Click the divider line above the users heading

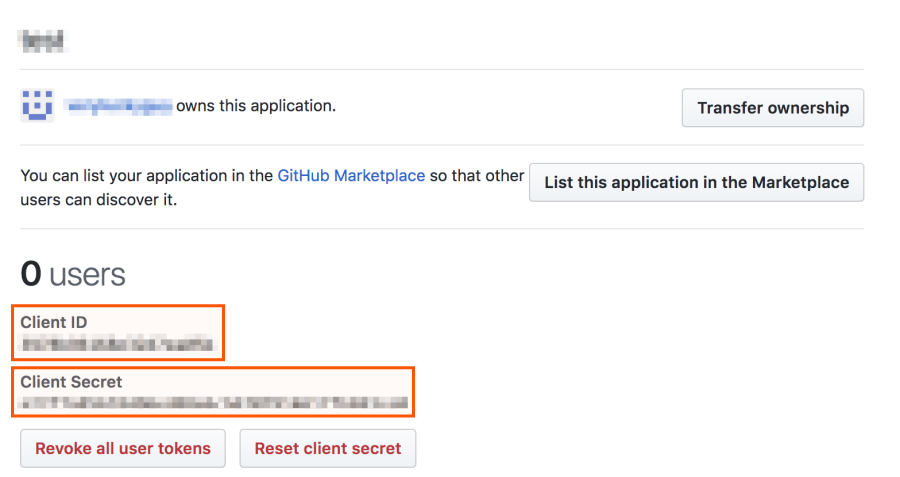point(441,229)
